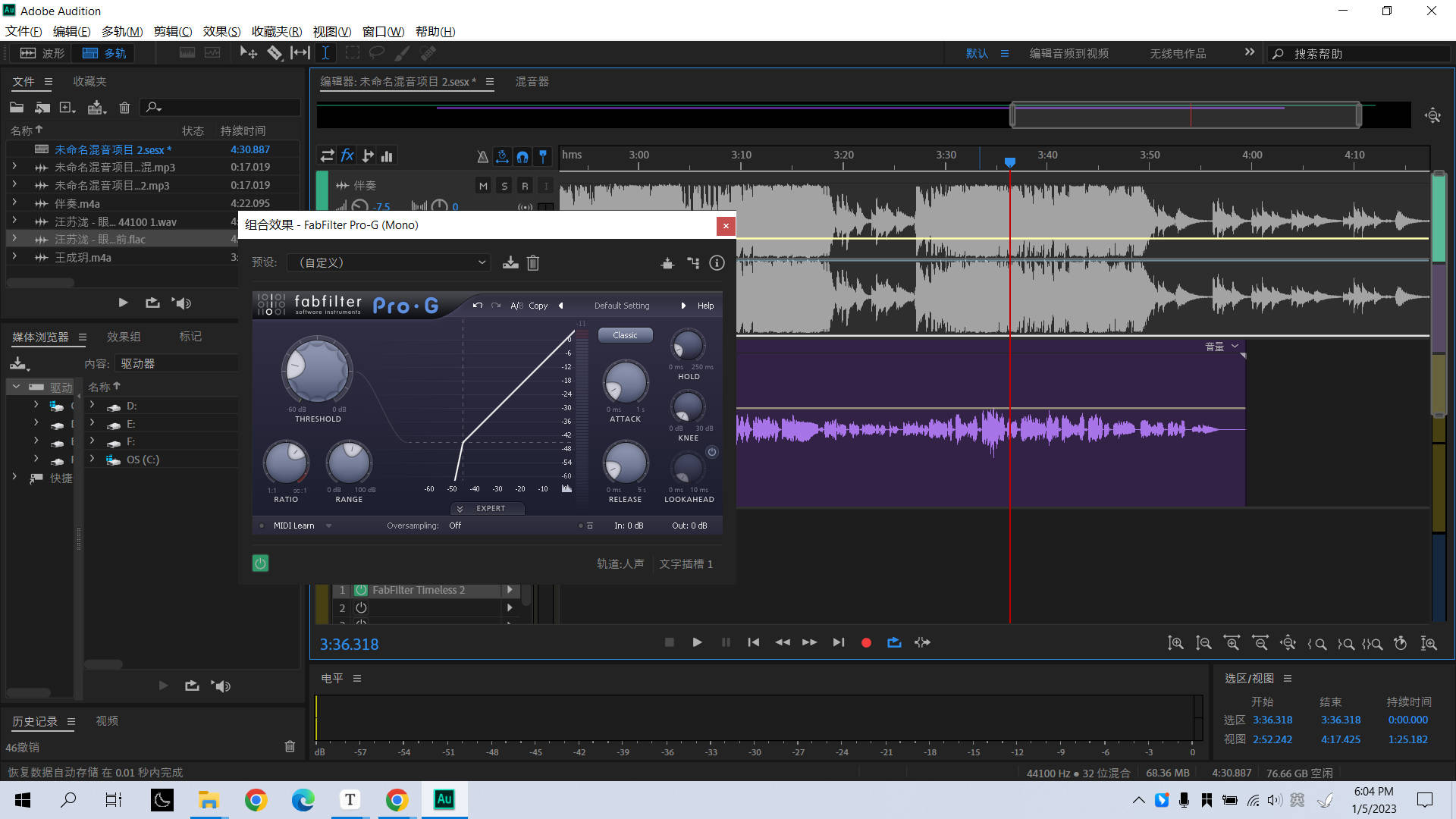Viewport: 1456px width, 819px height.
Task: Toggle effect rack power state button
Action: [260, 563]
